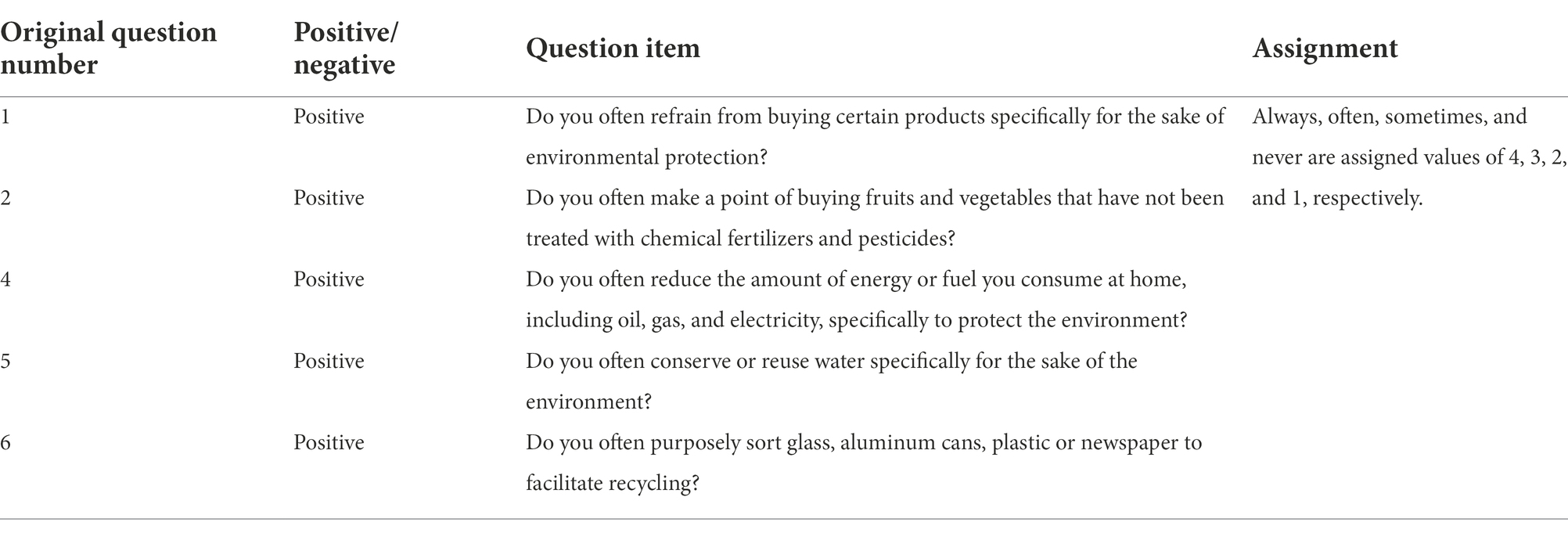Click the question about conserving or reusing water
Screen dimensions: 1568x533
point(832,381)
